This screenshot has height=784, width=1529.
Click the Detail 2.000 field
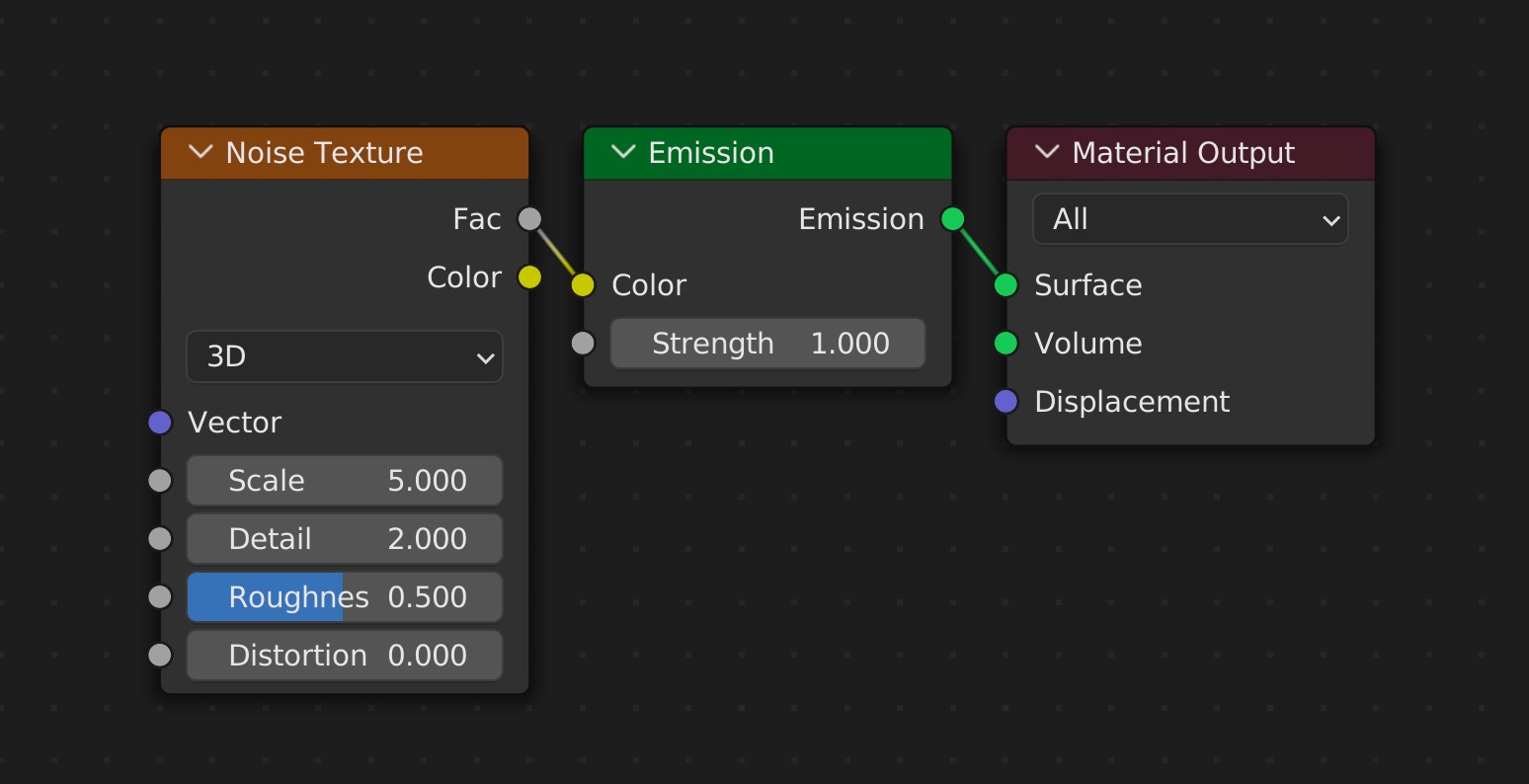pyautogui.click(x=345, y=539)
